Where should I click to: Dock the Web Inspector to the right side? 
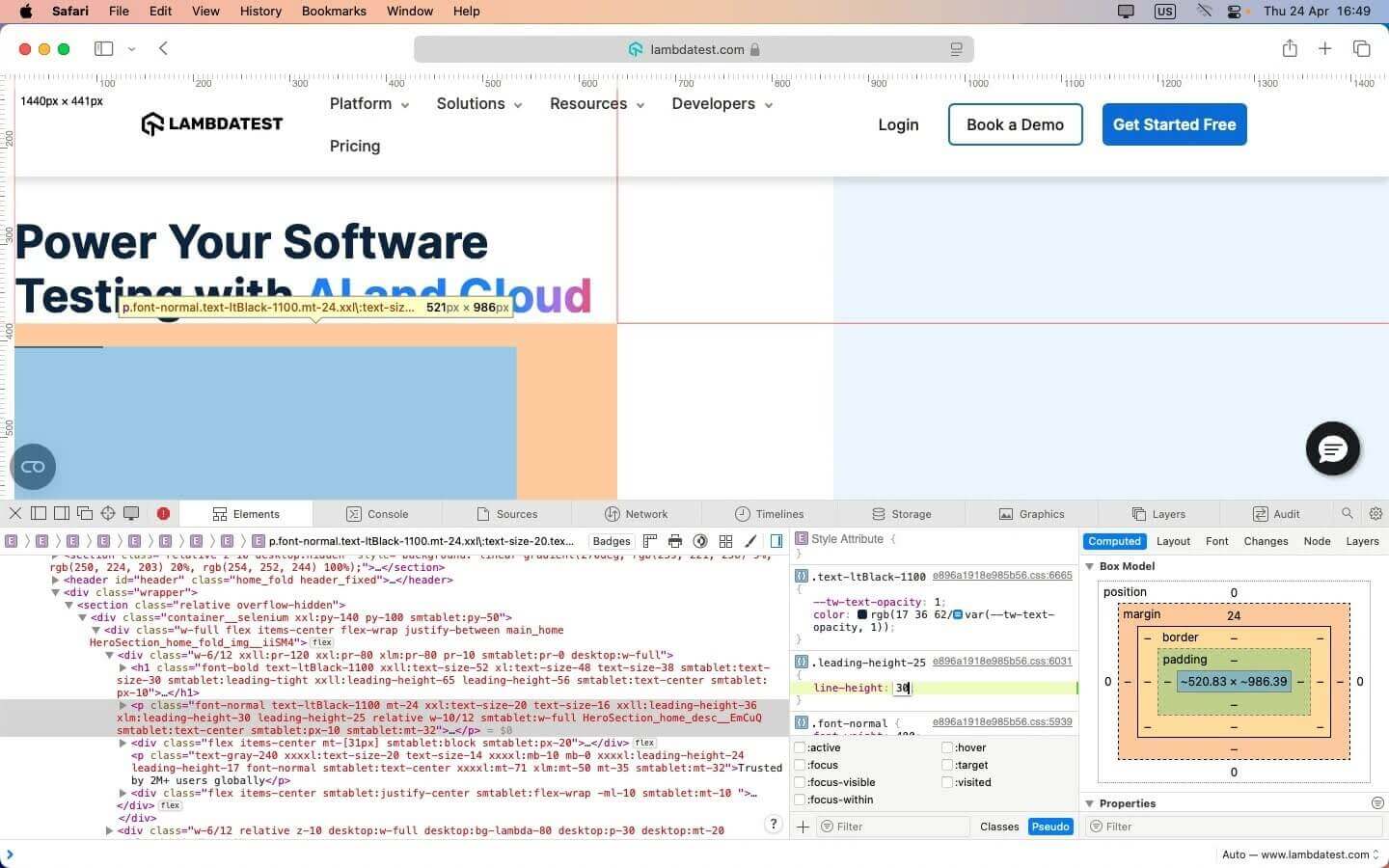tap(62, 514)
